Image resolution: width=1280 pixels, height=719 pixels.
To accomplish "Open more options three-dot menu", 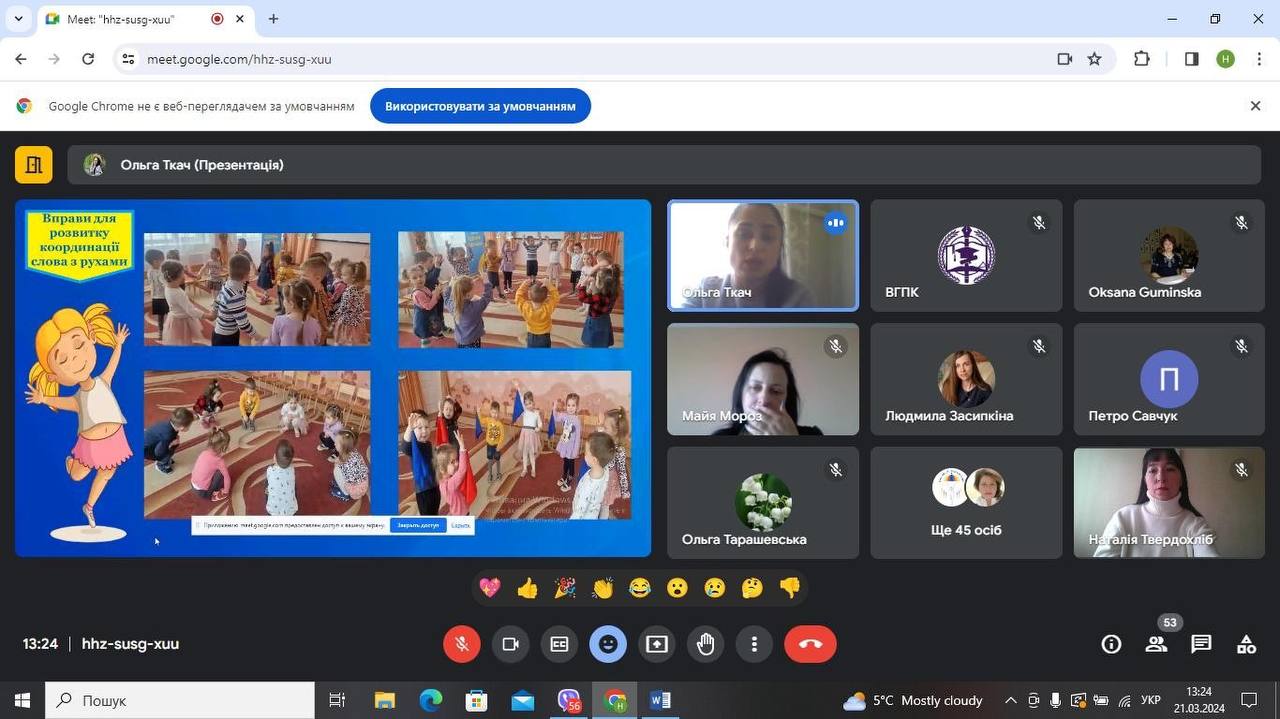I will point(755,644).
